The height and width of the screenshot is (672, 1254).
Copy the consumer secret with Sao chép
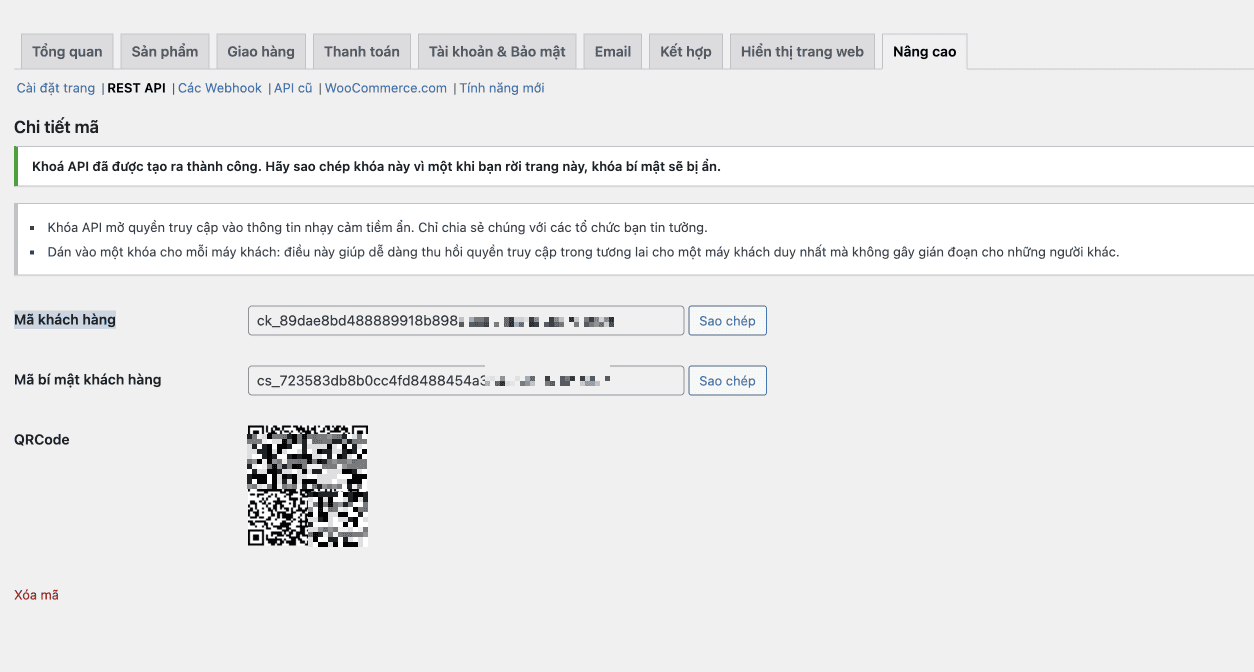727,381
